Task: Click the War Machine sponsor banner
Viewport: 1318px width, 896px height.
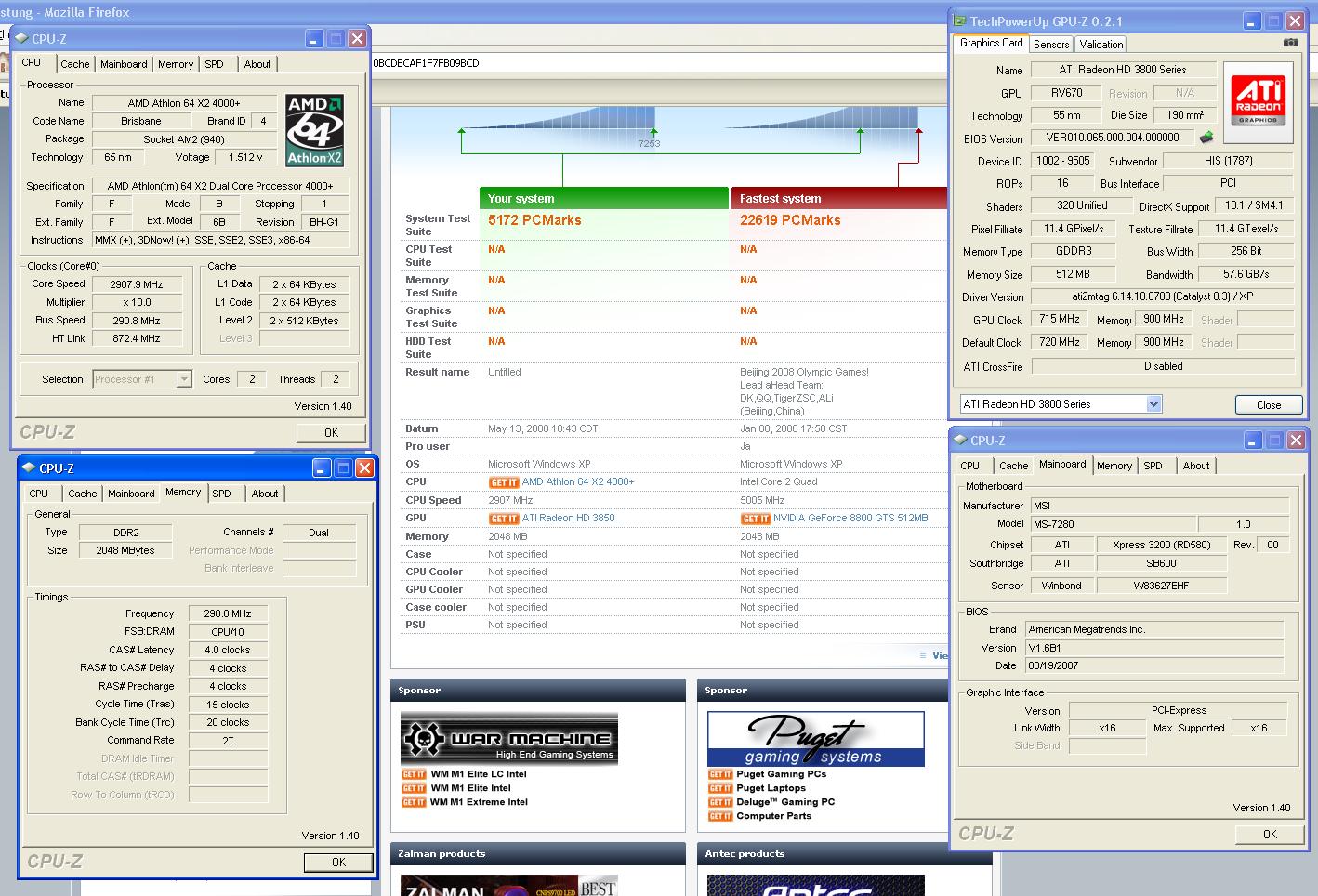Action: (x=509, y=739)
